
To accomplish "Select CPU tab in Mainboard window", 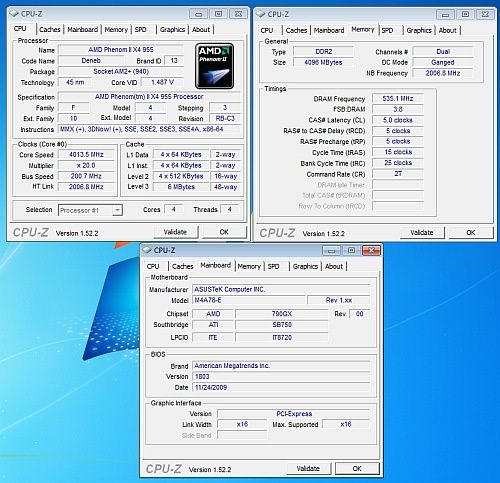I will click(x=153, y=266).
